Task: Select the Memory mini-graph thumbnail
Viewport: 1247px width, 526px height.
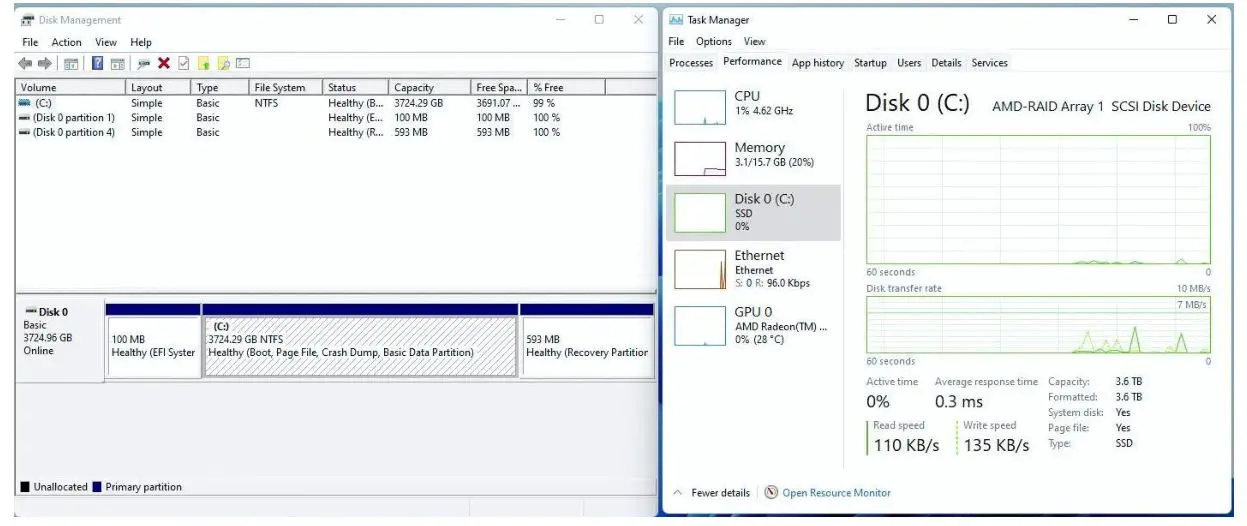Action: coord(699,159)
